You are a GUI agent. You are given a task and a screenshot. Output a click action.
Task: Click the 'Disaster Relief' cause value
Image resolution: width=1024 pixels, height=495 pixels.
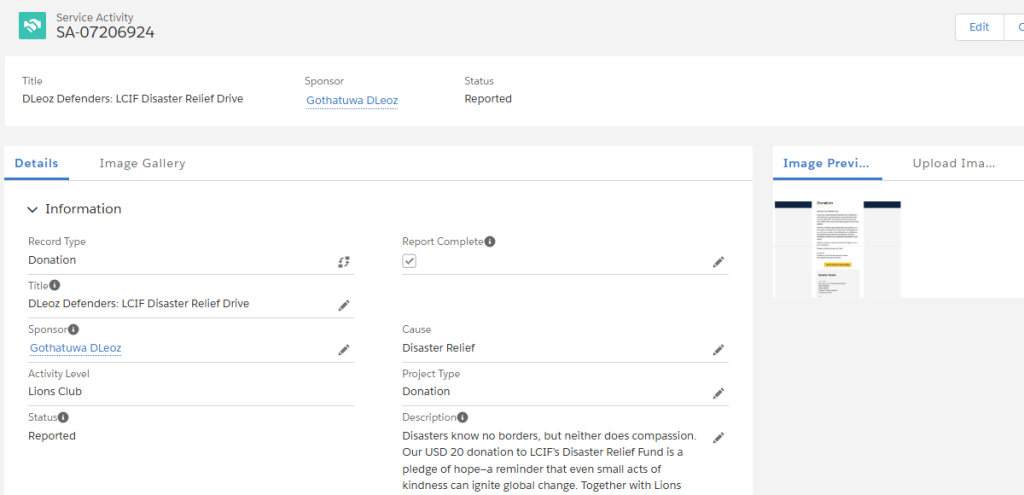[438, 348]
